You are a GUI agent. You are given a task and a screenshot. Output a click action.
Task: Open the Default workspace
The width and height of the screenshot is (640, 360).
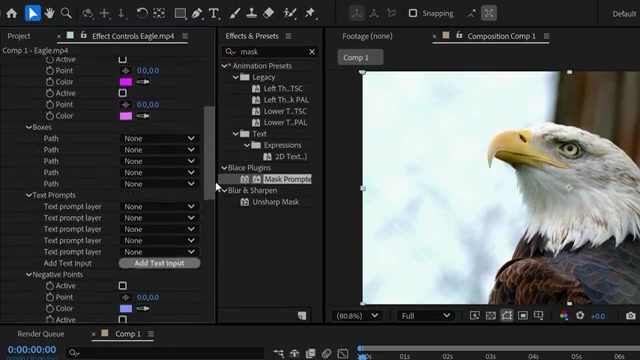[x=624, y=14]
